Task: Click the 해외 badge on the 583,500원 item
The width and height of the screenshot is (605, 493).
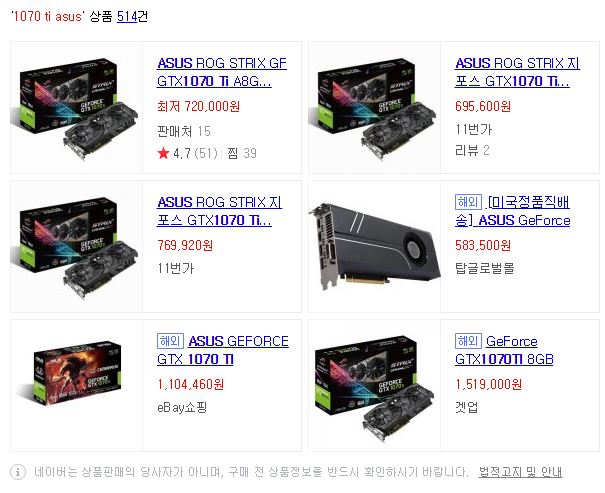Action: point(468,202)
